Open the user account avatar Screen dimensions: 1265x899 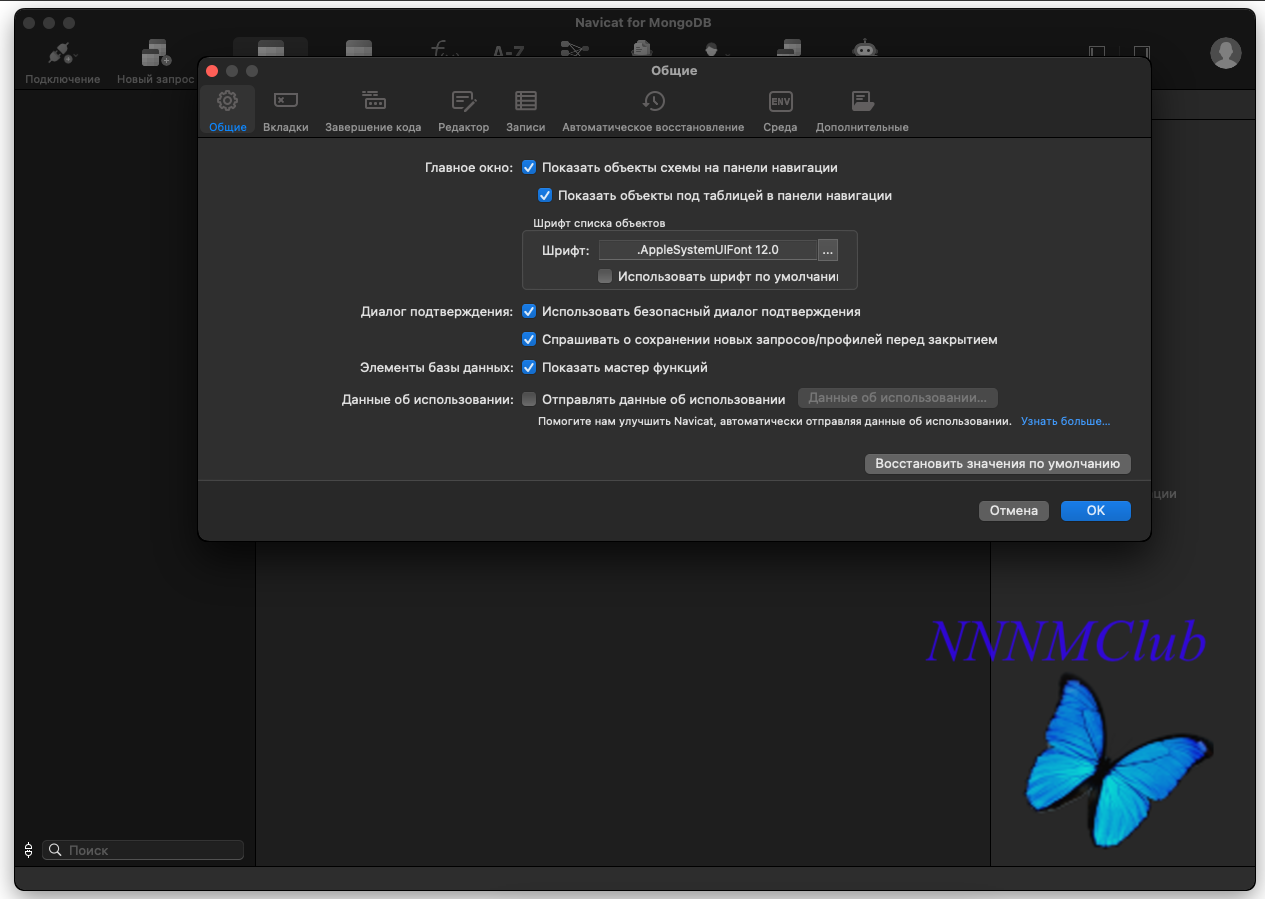point(1225,53)
